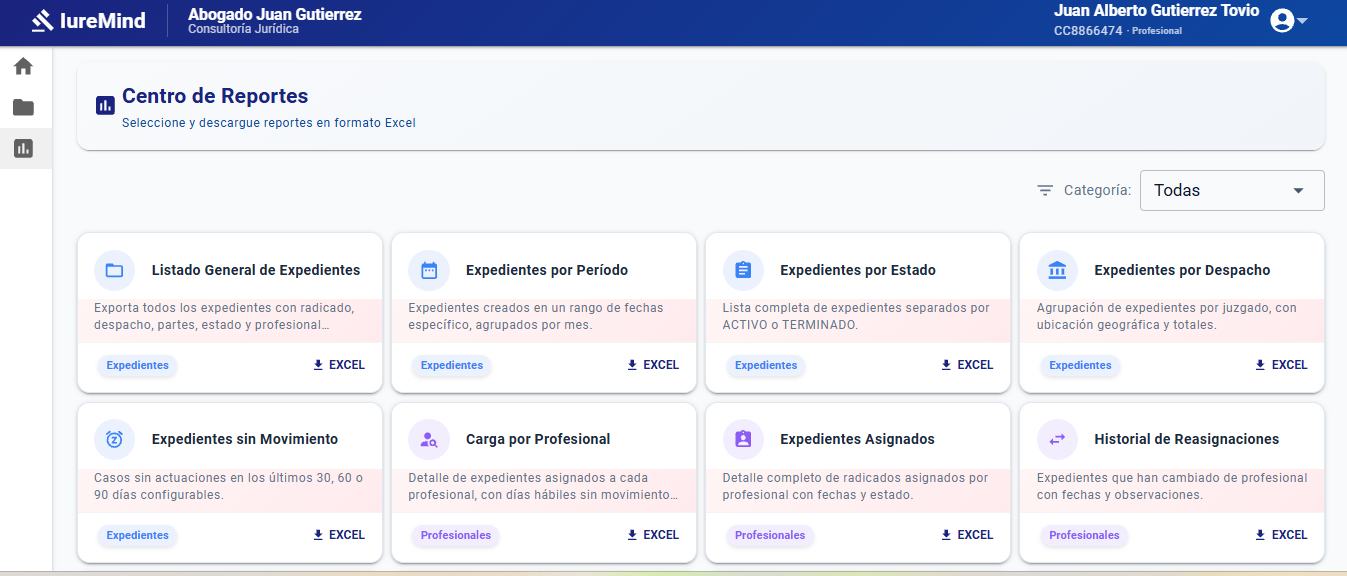
Task: Click the badge icon of Expedientes Asignados
Action: (x=743, y=439)
